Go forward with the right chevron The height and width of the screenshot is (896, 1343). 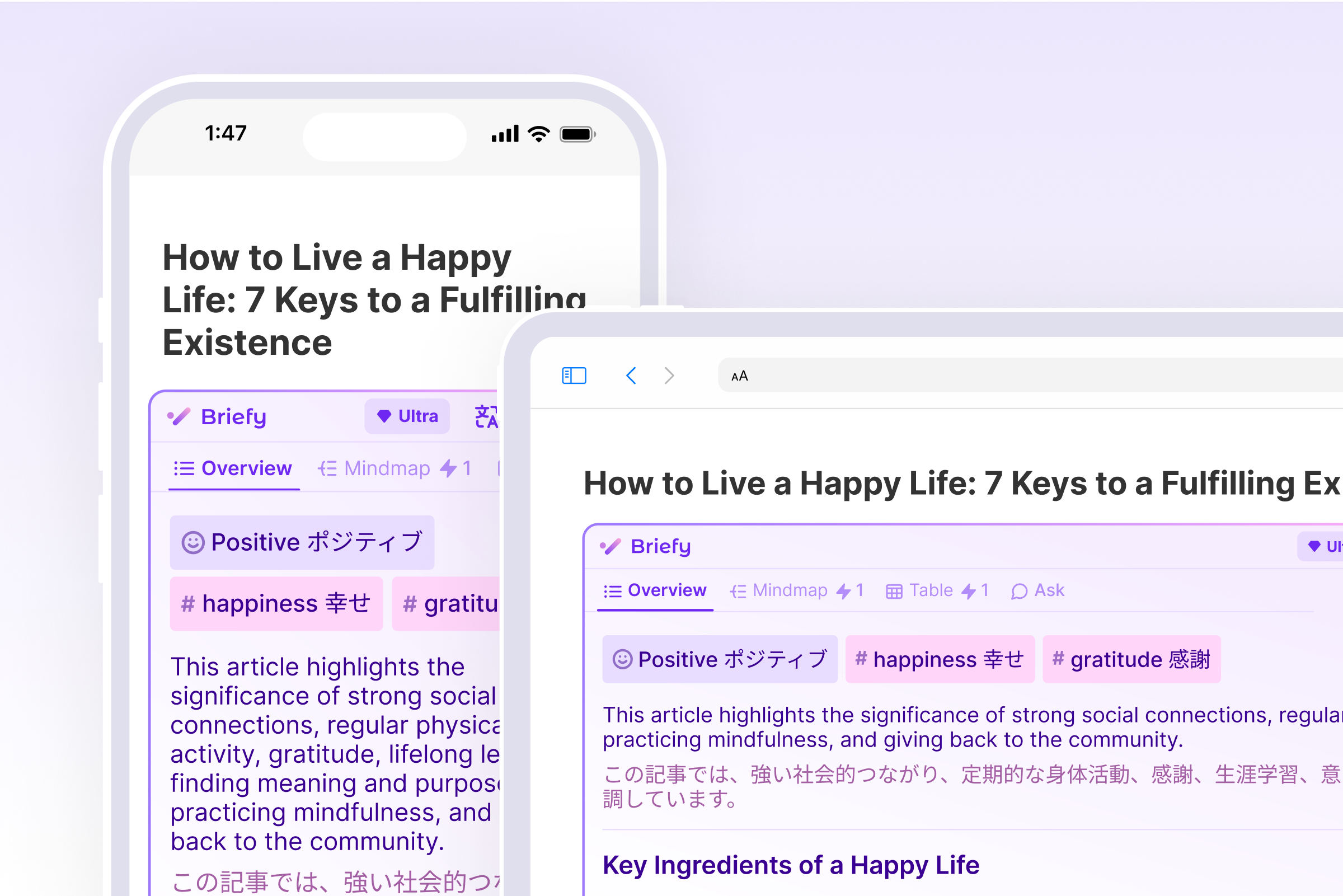coord(669,376)
